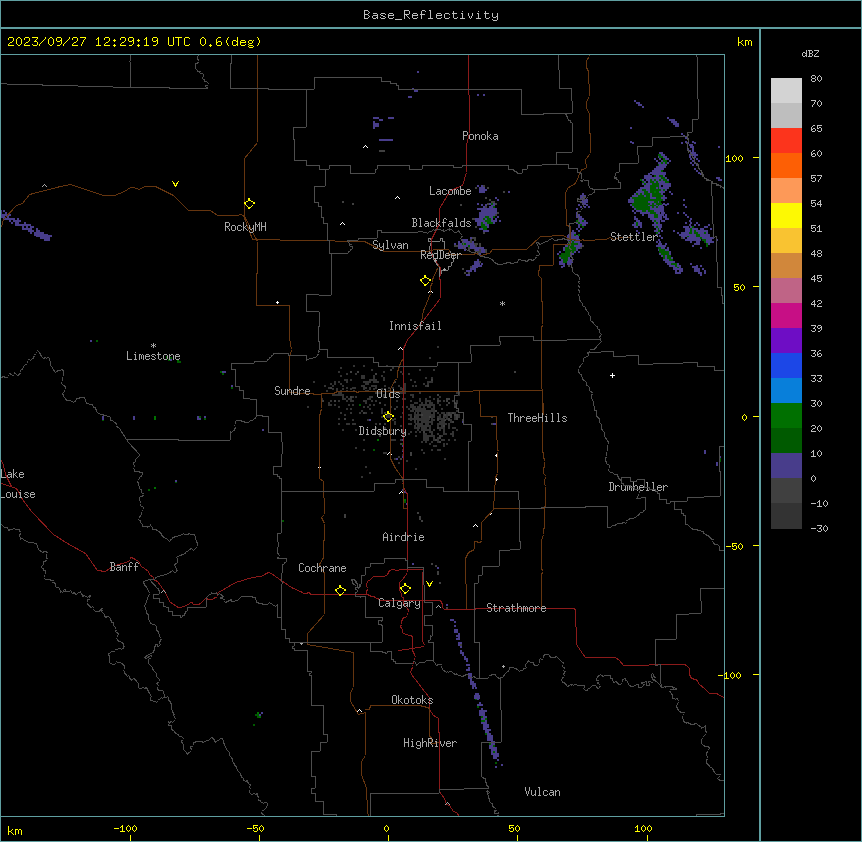Viewport: 862px width, 842px height.
Task: Select the Calgary city label
Action: [x=400, y=603]
